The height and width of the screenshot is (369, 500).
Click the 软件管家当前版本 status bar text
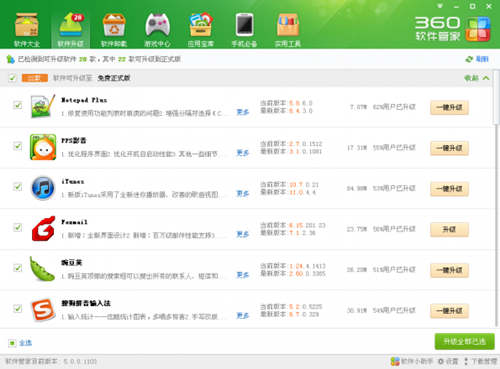51,361
